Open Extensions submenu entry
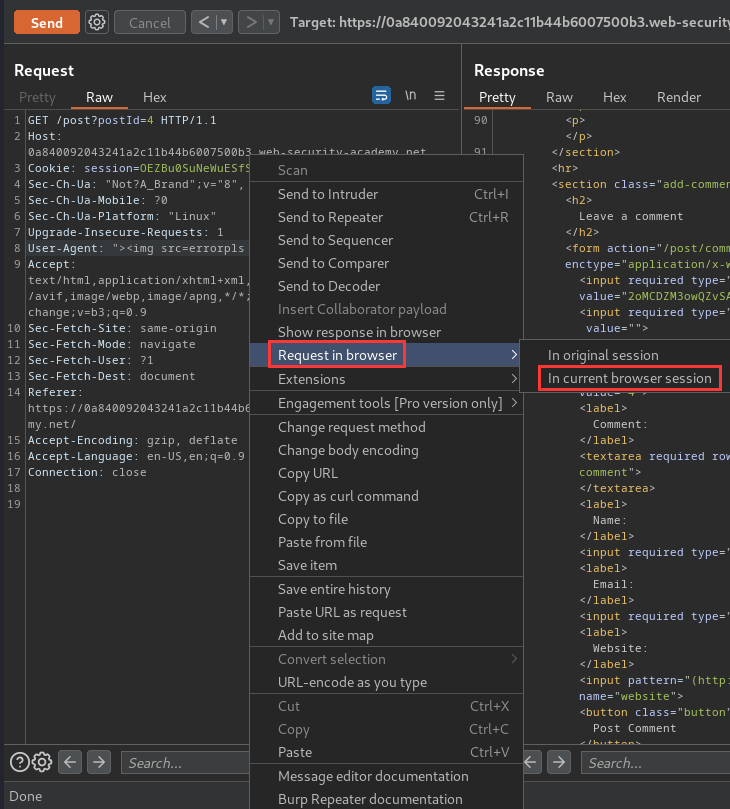The image size is (730, 809). click(386, 379)
